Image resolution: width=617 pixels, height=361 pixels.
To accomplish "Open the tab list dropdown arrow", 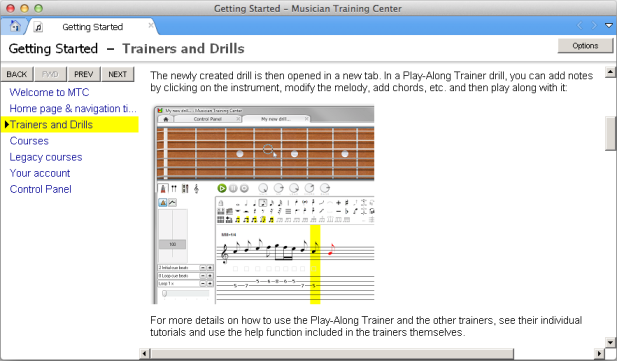I will pos(609,26).
